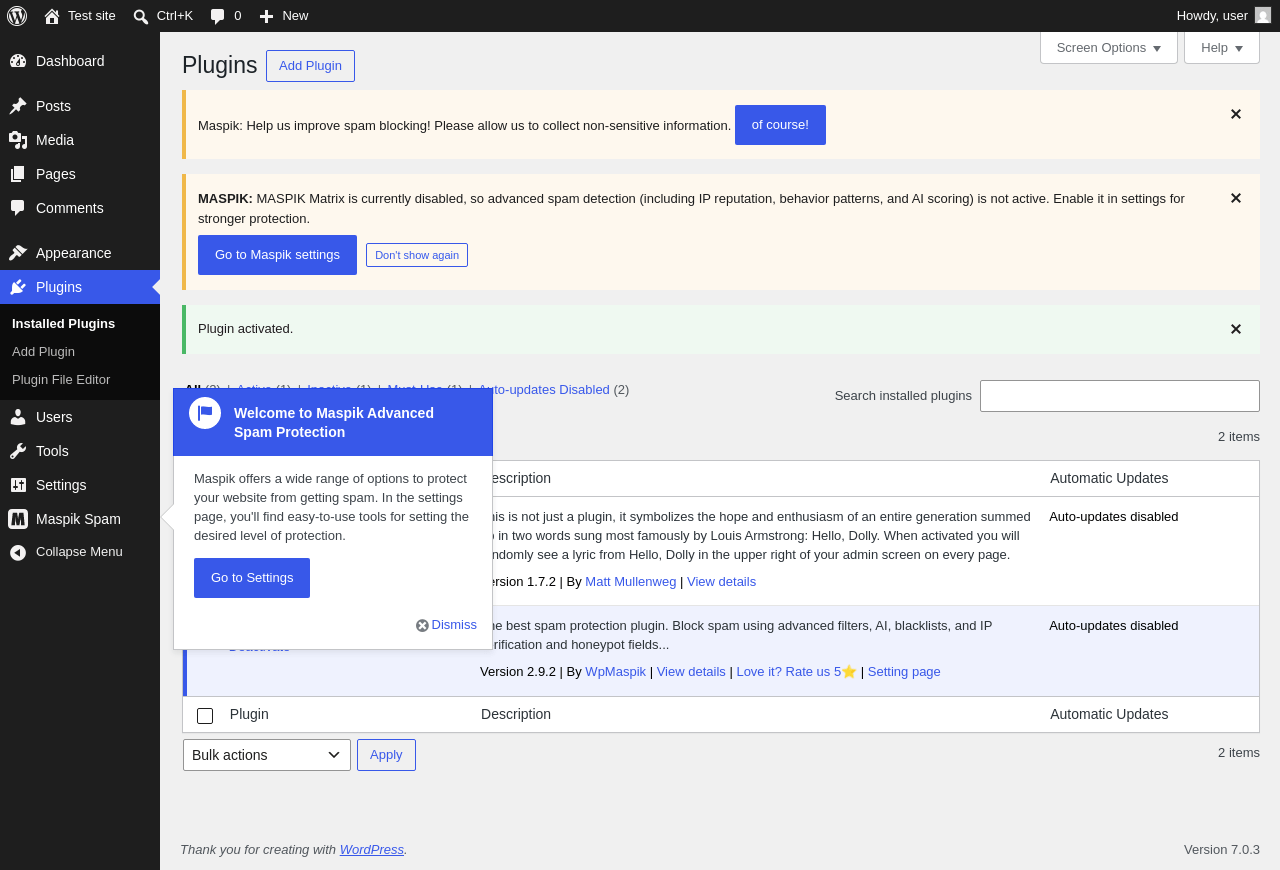Click Go to Maspik settings button
Screen dimensions: 1280x870
coord(277,255)
